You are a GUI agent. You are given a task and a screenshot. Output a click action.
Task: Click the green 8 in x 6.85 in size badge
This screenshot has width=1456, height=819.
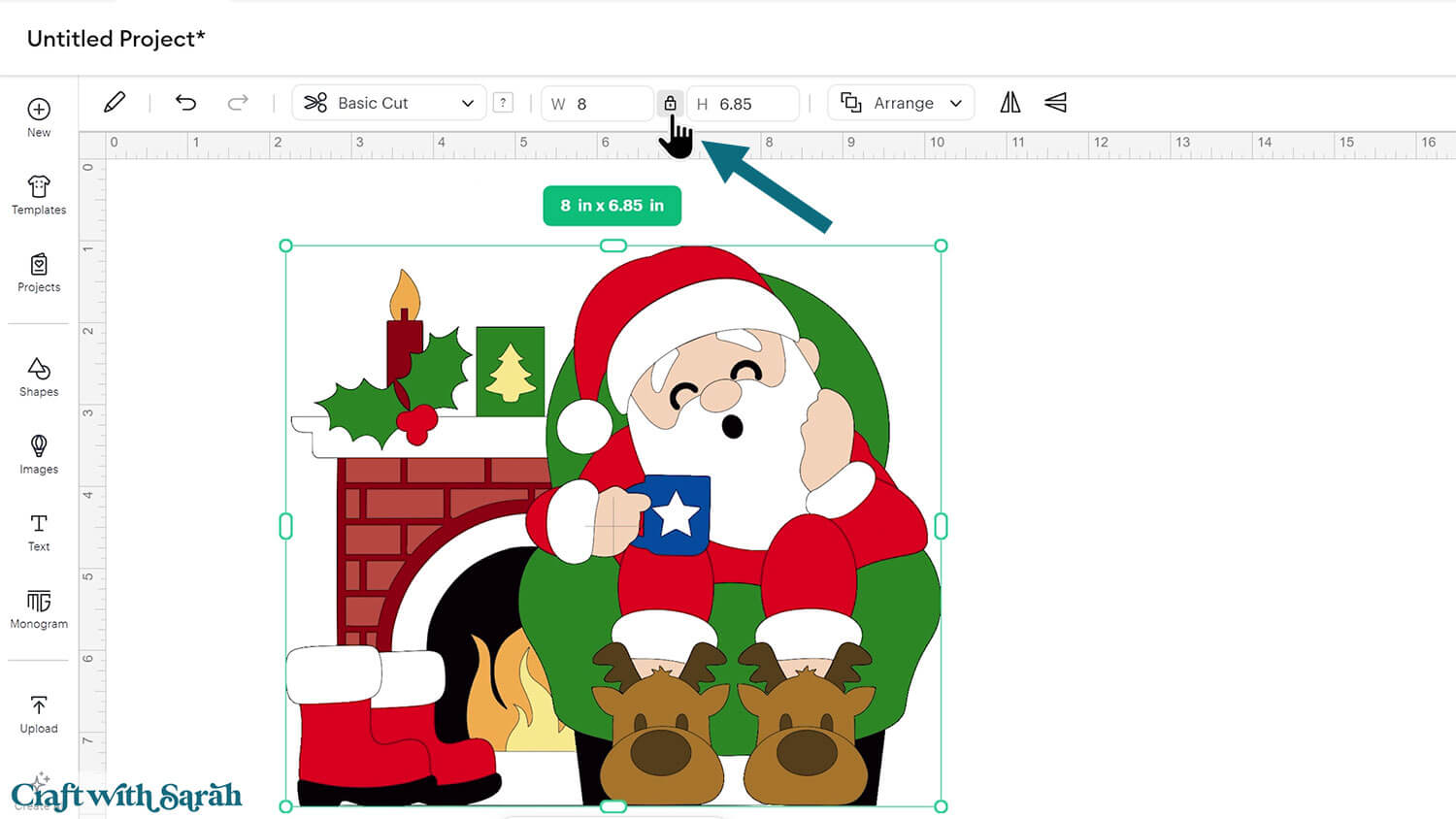point(612,206)
